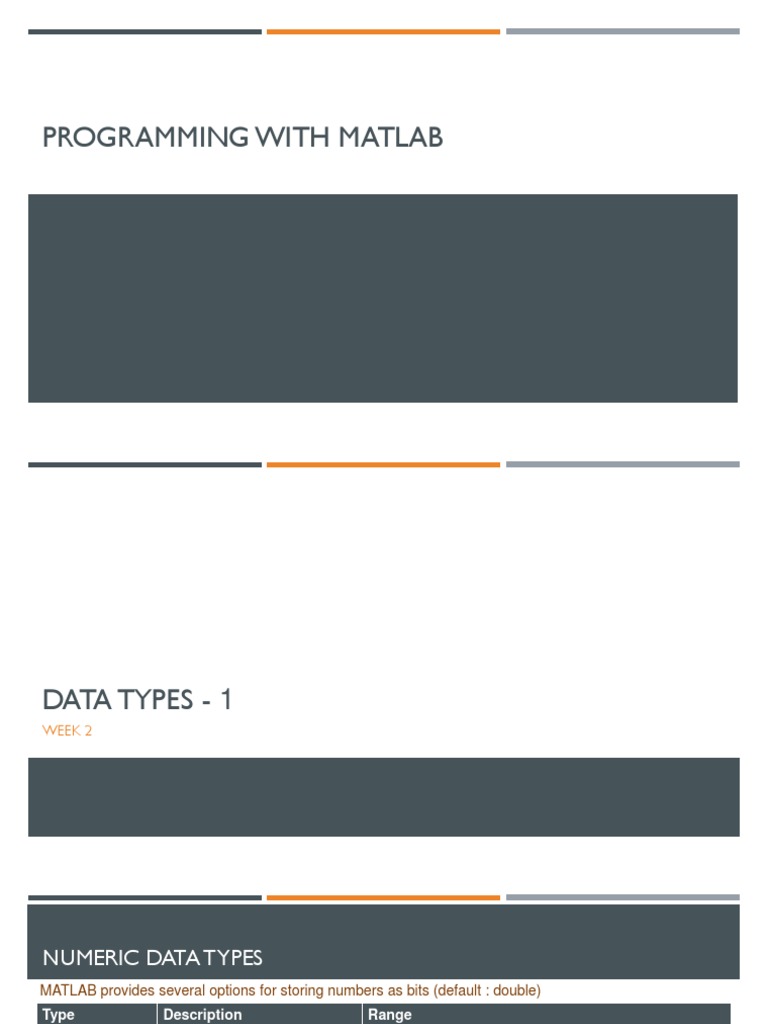Click the "Description" table column header

[202, 1014]
